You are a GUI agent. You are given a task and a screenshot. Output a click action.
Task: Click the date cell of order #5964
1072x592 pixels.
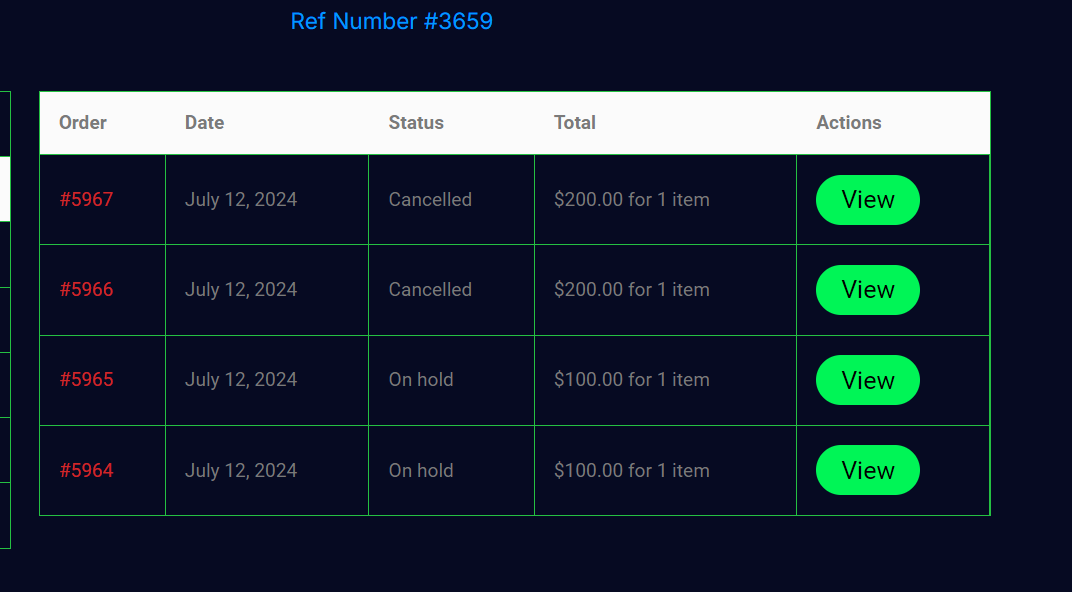tap(241, 470)
